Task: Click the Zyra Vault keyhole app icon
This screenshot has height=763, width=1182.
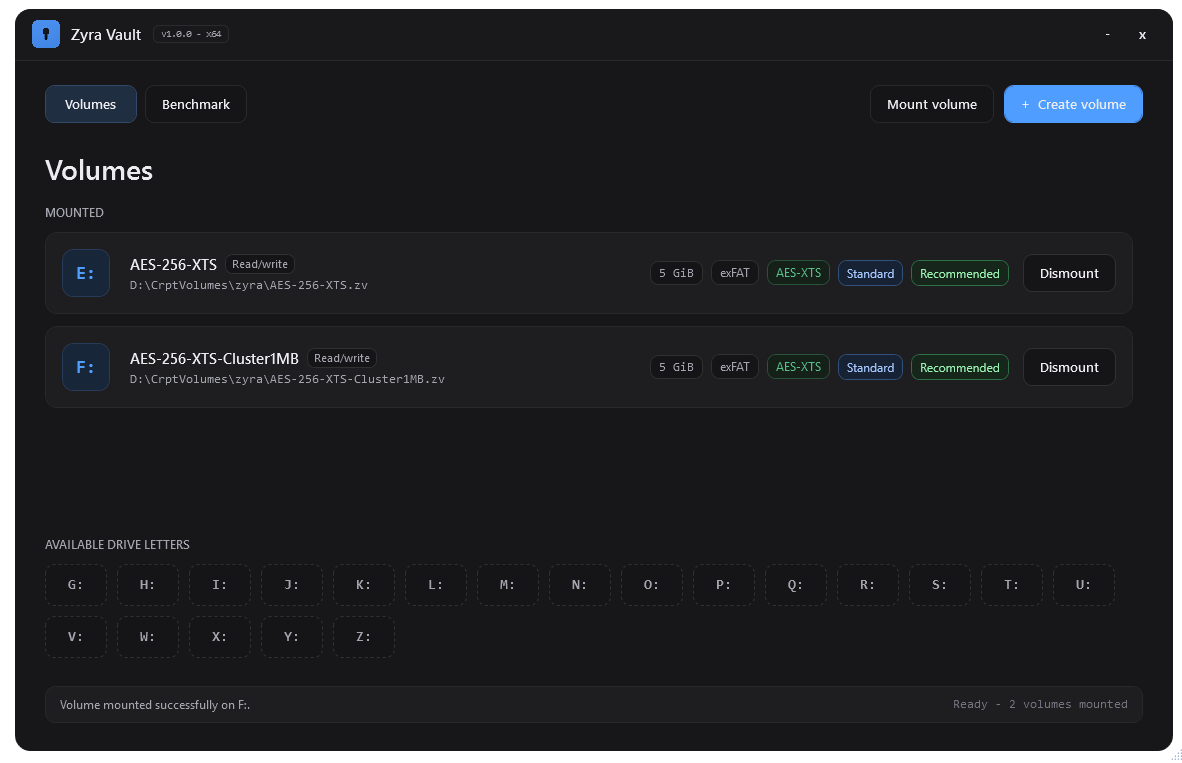Action: [46, 35]
